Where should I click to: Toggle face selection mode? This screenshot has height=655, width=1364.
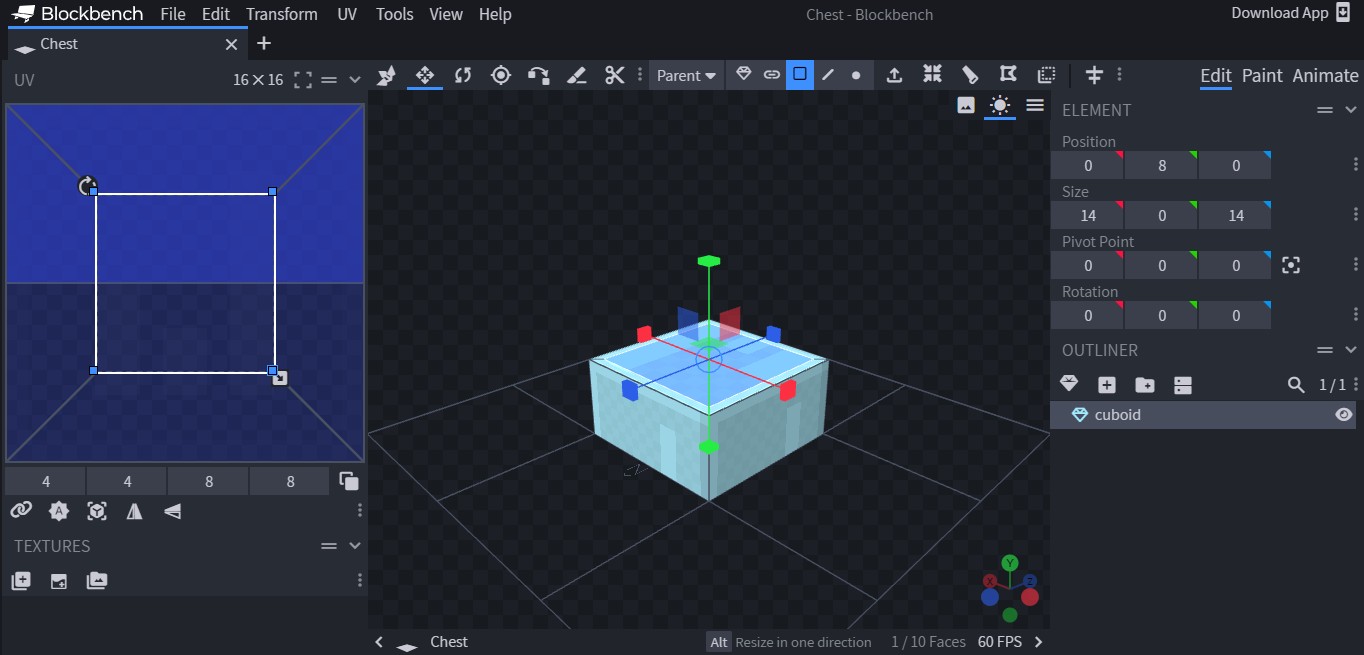coord(800,75)
